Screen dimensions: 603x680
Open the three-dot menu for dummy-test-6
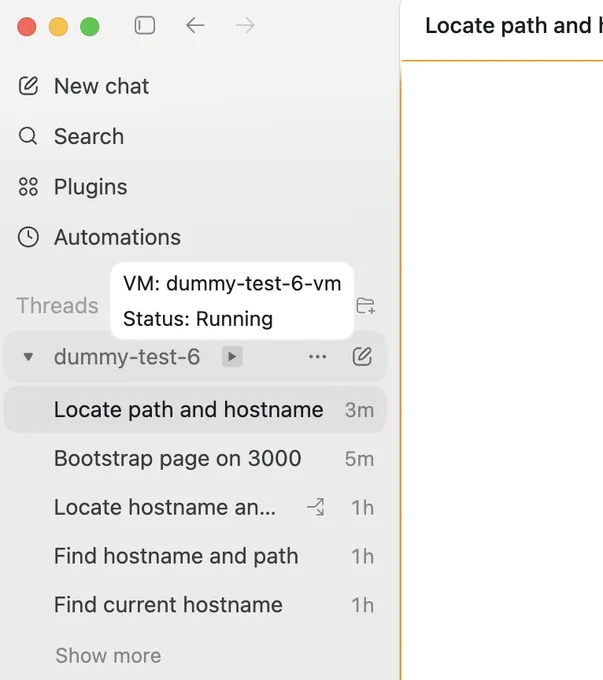pos(318,357)
